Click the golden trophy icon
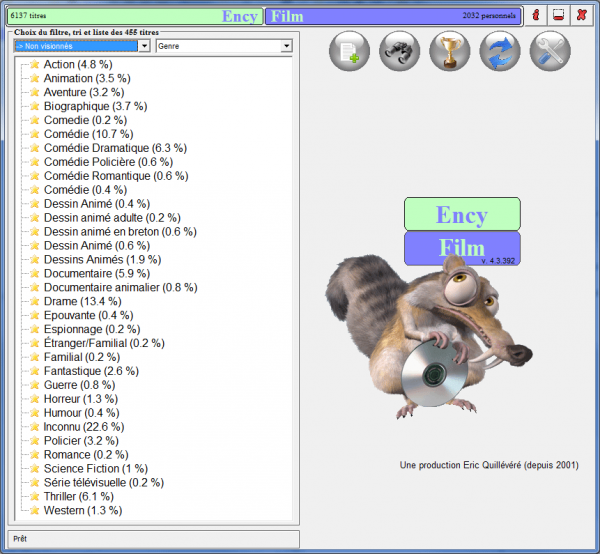The image size is (600, 554). coord(450,50)
